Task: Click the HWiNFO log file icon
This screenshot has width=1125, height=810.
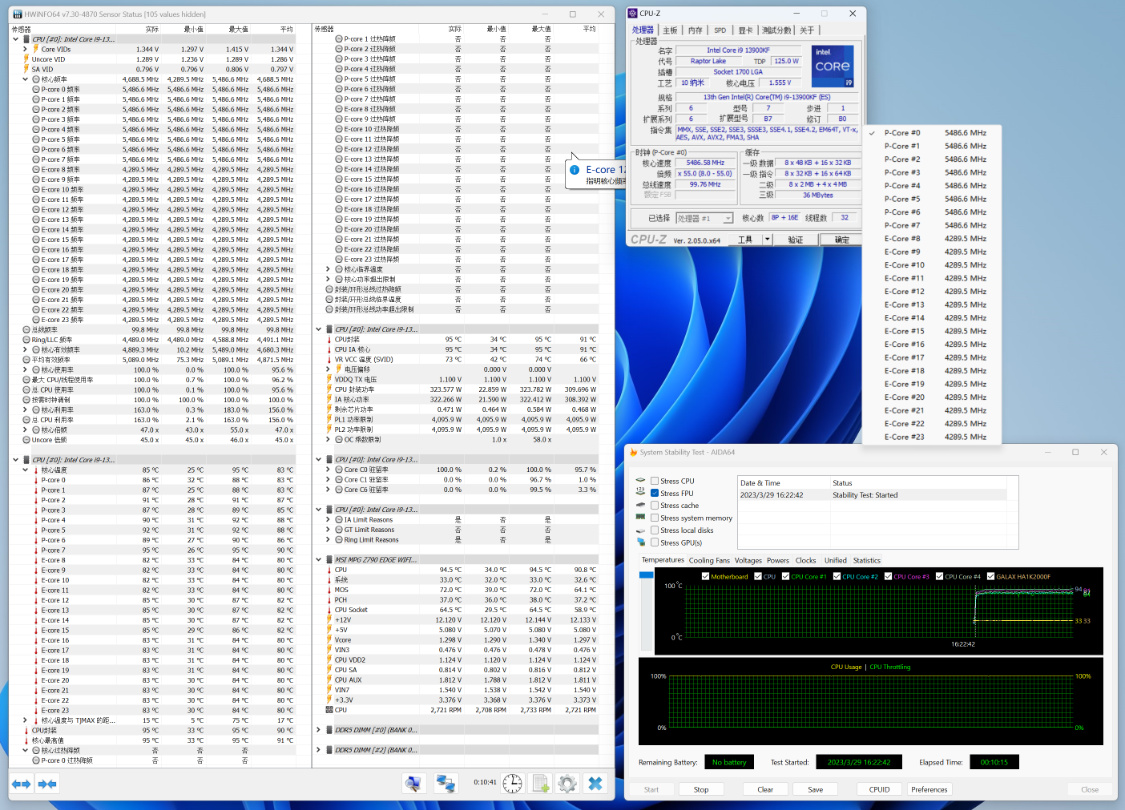Action: click(x=540, y=783)
